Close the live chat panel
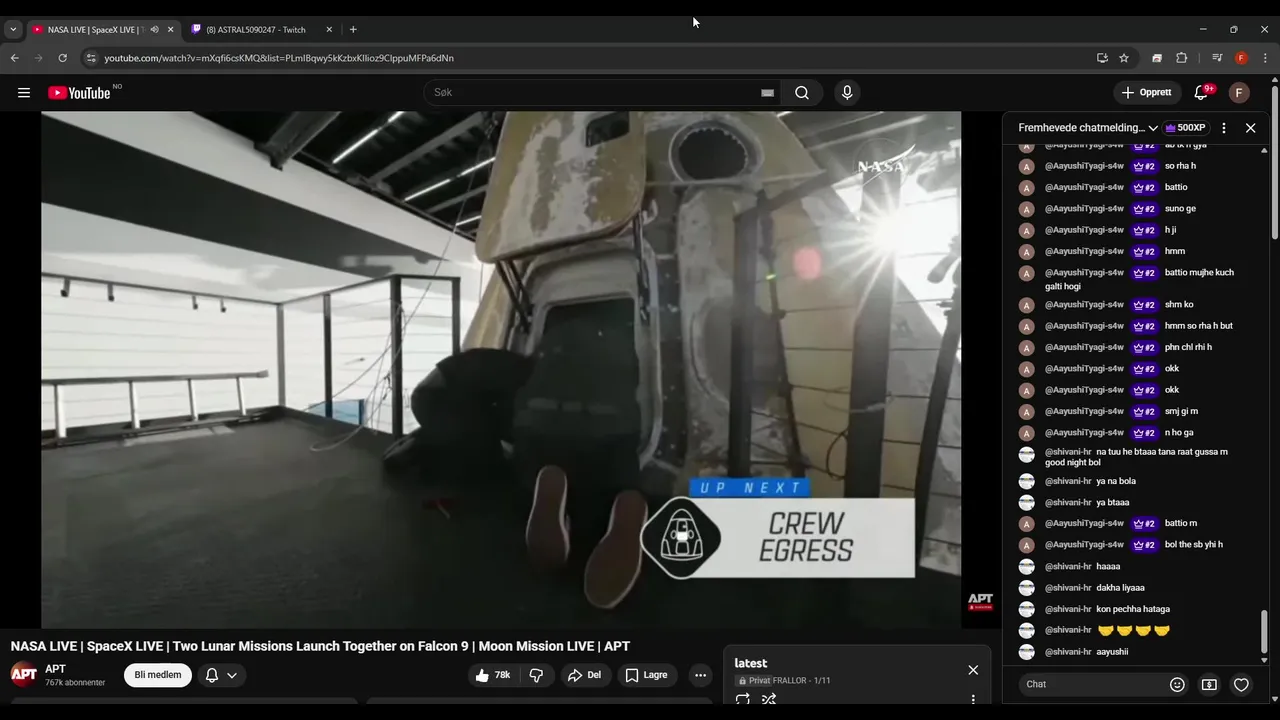The height and width of the screenshot is (720, 1280). [x=1250, y=128]
